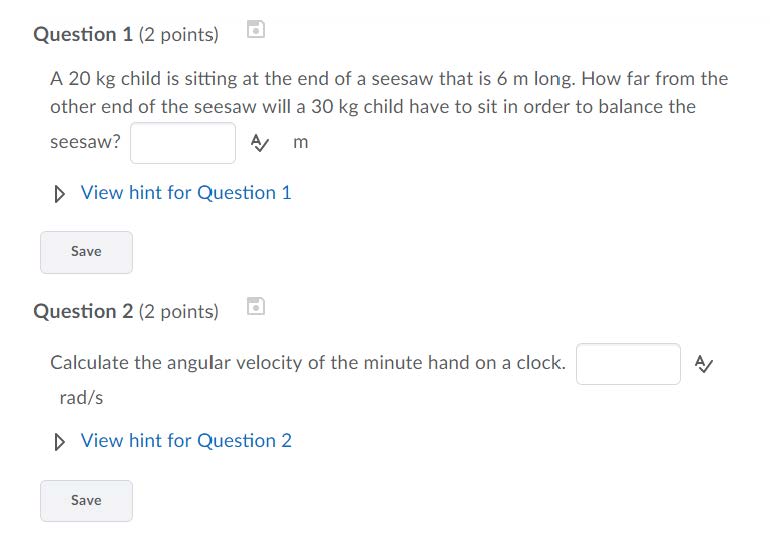Click the "m" unit label after the seesaw field
This screenshot has width=770, height=534.
(x=301, y=143)
